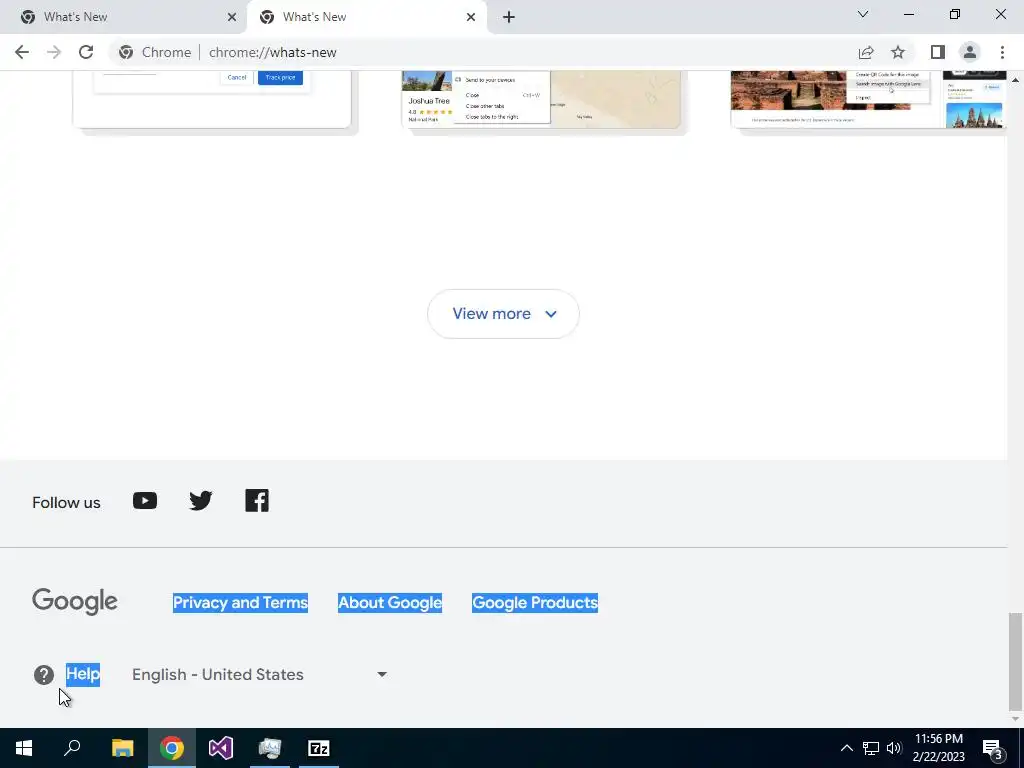1024x768 pixels.
Task: Open the YouTube follow icon
Action: click(x=145, y=501)
